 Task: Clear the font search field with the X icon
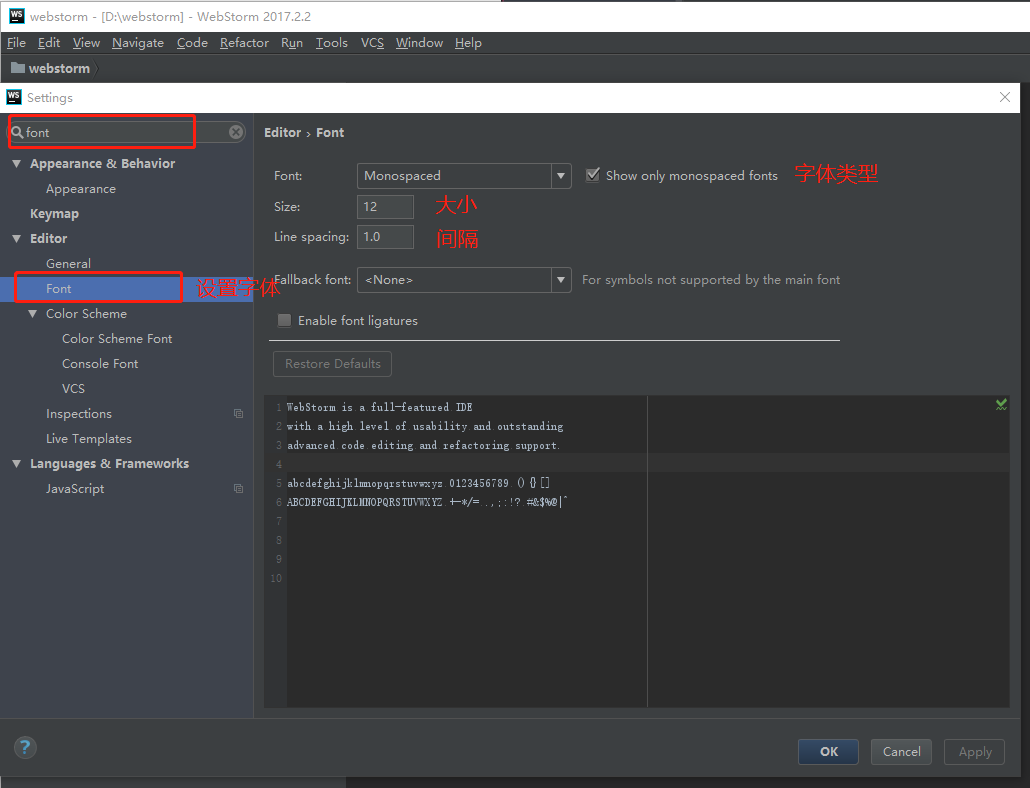[x=236, y=132]
